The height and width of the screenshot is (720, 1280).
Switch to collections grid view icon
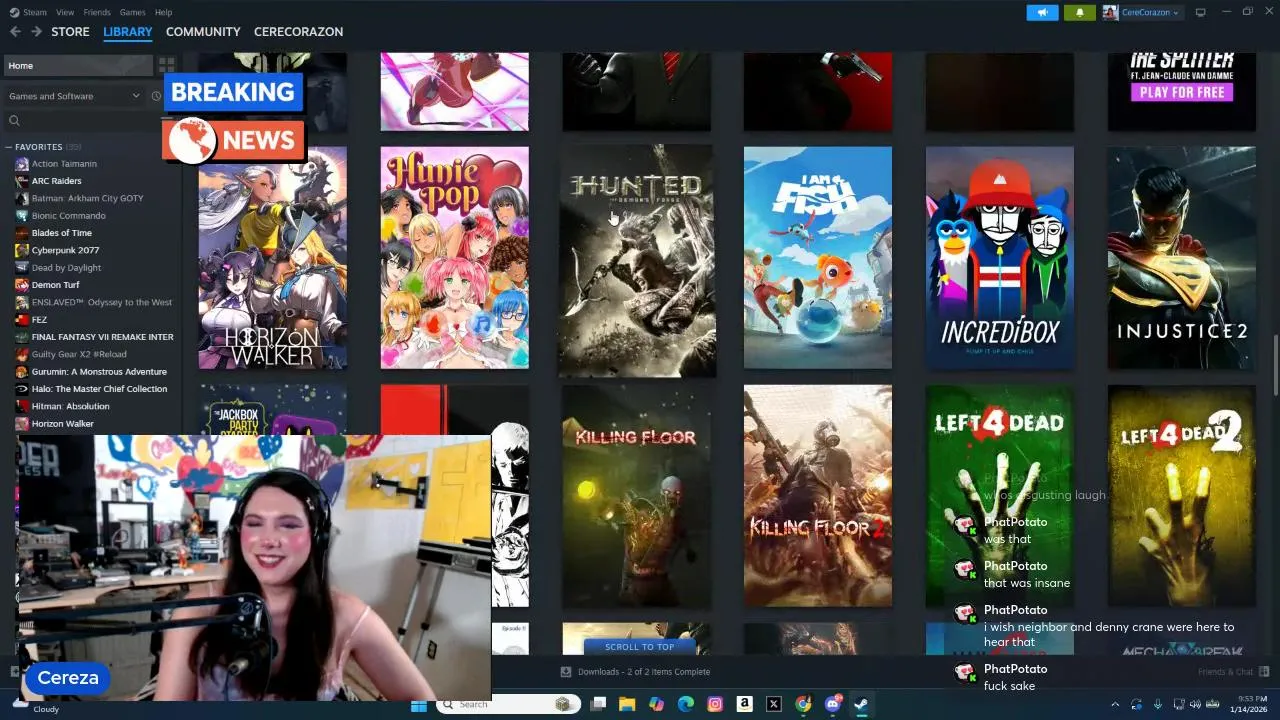pyautogui.click(x=166, y=65)
